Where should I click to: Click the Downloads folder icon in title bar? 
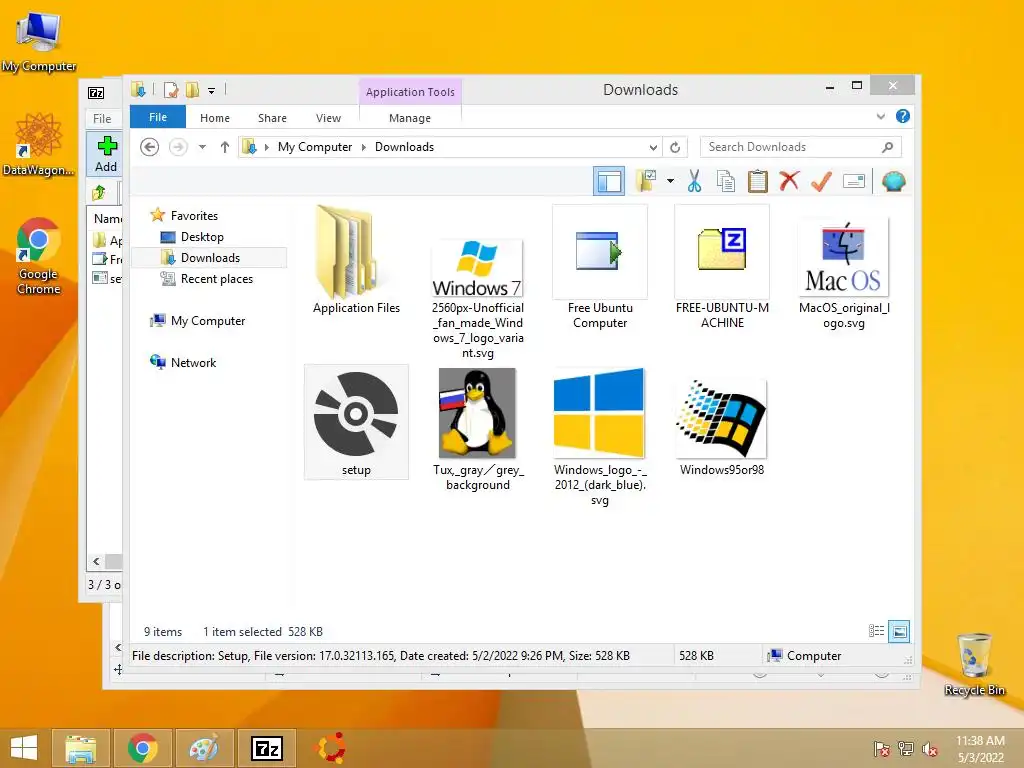pyautogui.click(x=138, y=89)
